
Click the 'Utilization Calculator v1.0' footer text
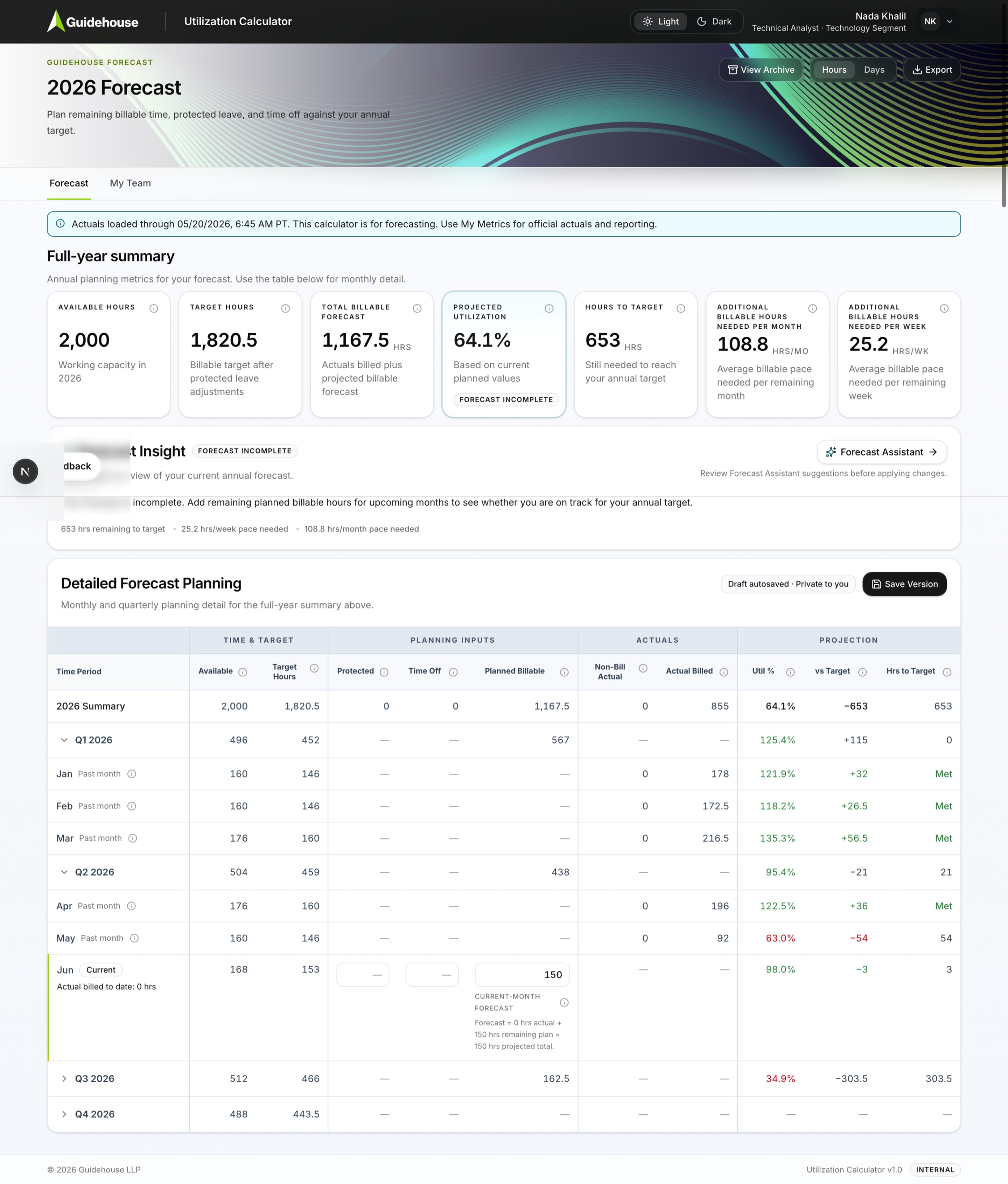pyautogui.click(x=854, y=1170)
